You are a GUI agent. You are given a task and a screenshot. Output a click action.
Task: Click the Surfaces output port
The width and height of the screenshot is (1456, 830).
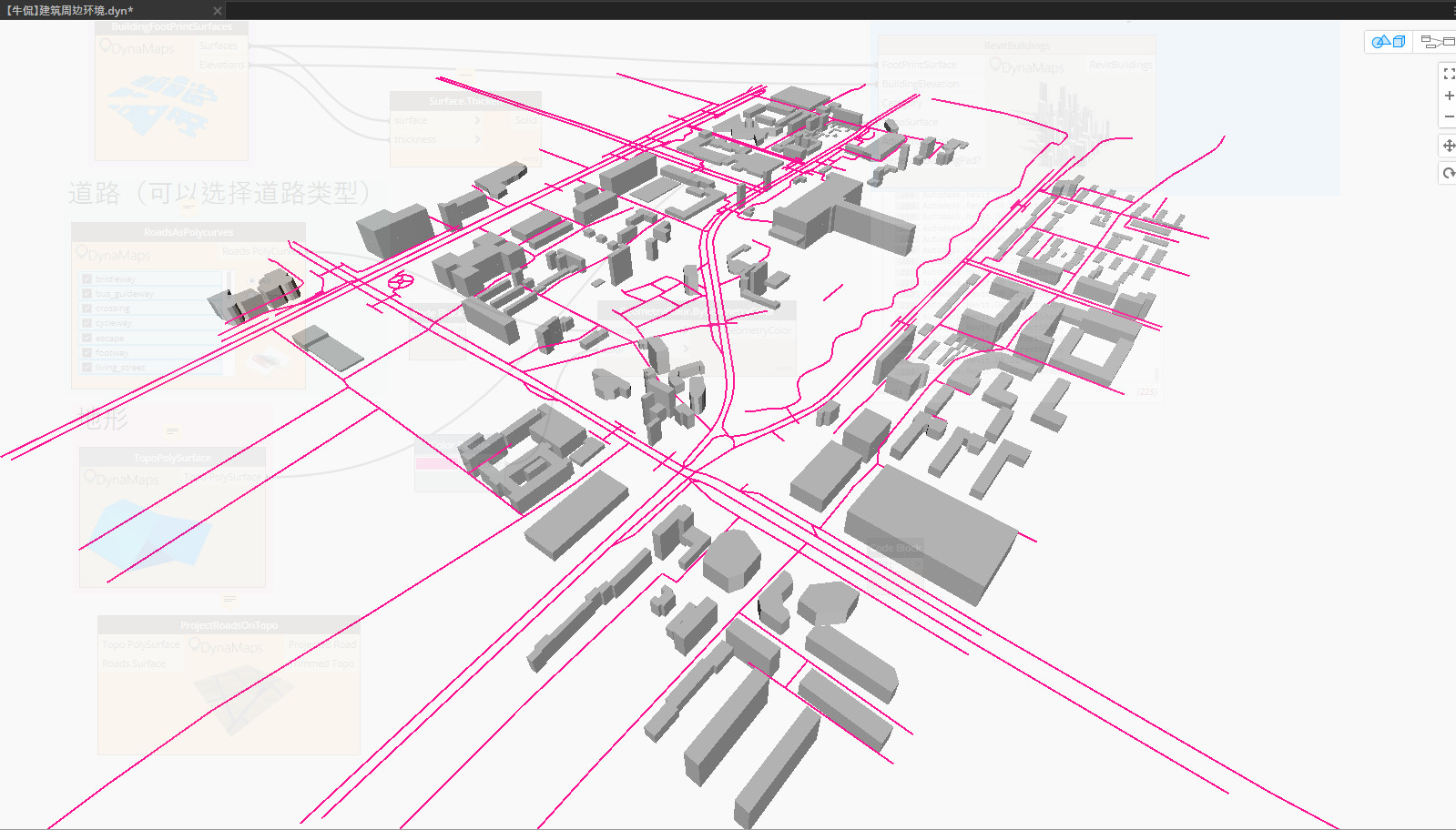[219, 46]
